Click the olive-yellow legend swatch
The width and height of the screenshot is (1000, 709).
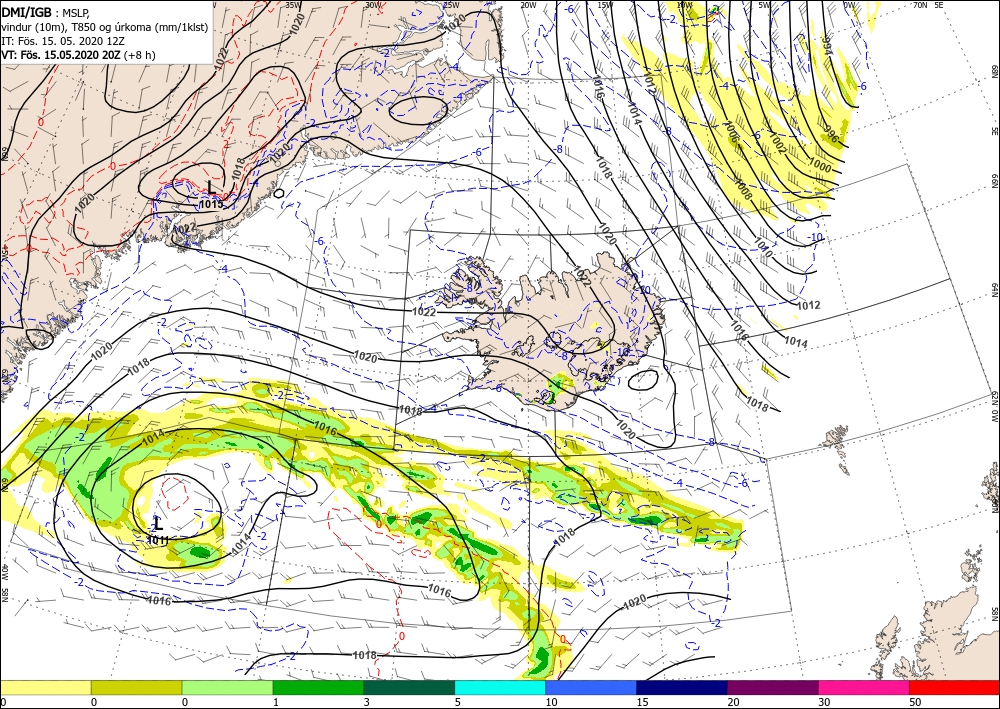tap(136, 687)
